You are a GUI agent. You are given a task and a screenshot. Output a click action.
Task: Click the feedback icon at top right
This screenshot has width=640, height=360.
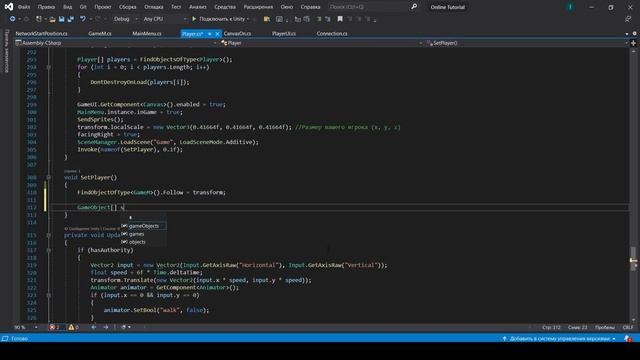tap(628, 19)
